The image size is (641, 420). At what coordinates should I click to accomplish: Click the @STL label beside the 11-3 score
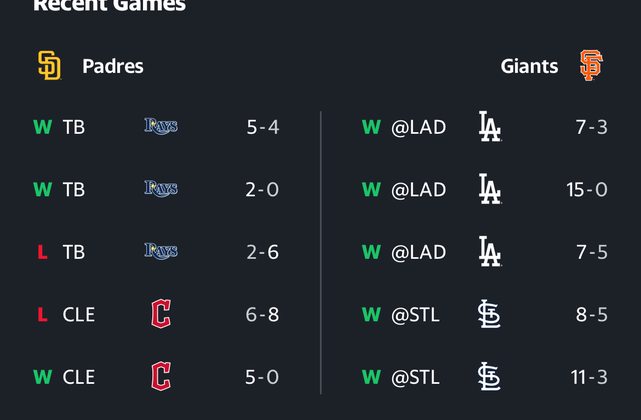[x=415, y=377]
